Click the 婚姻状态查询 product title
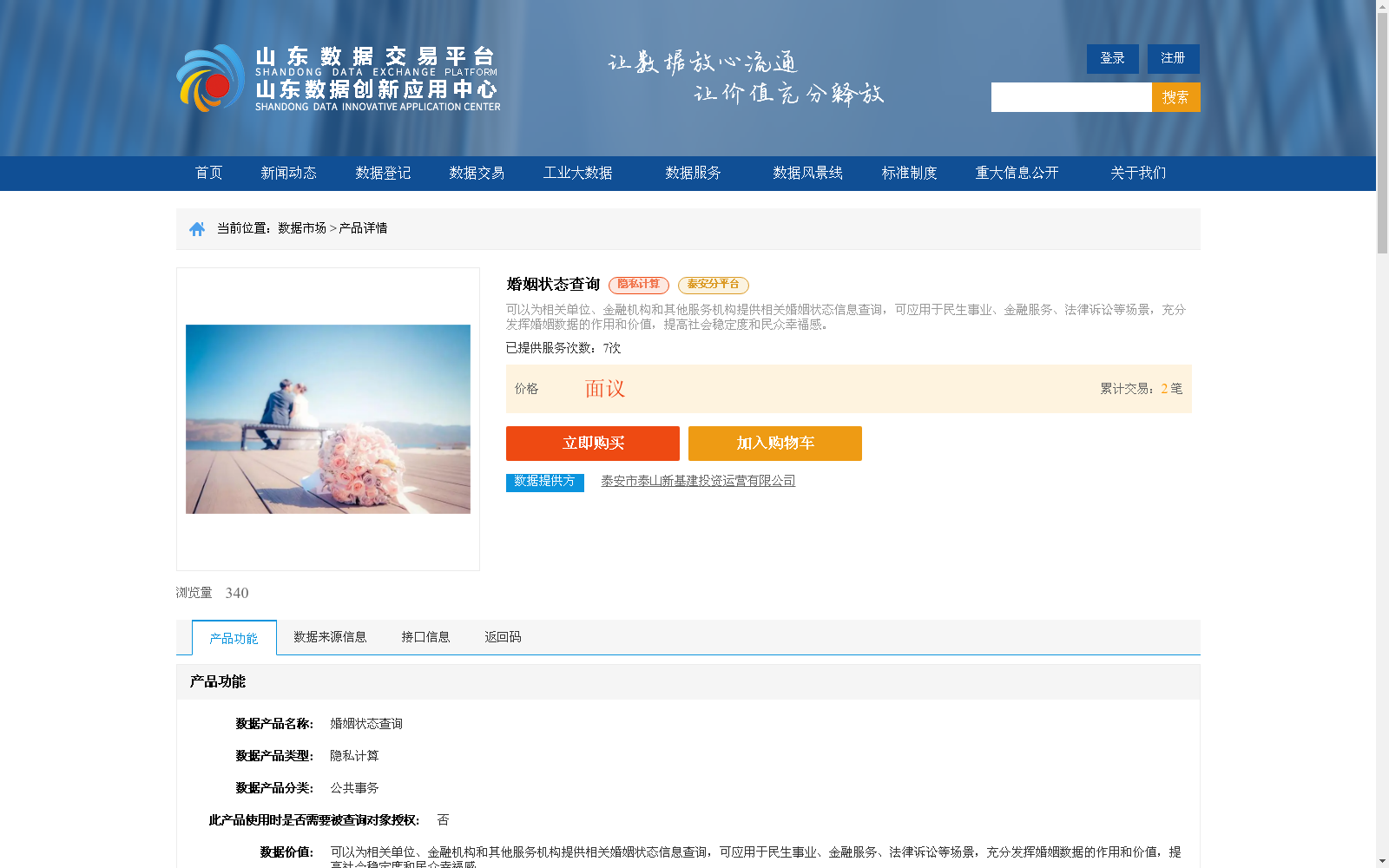 [553, 285]
